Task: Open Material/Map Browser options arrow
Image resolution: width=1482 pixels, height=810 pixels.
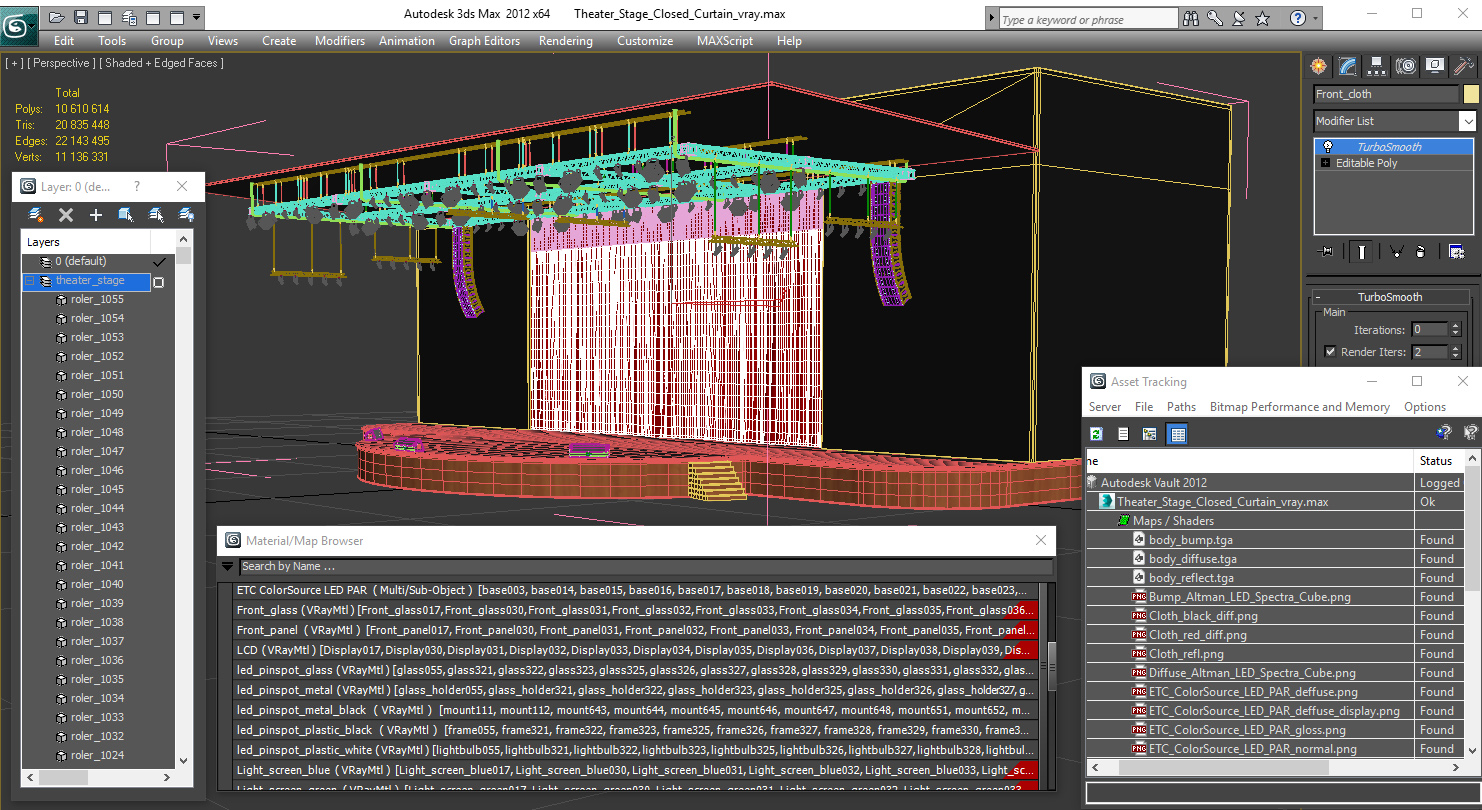Action: pos(228,567)
